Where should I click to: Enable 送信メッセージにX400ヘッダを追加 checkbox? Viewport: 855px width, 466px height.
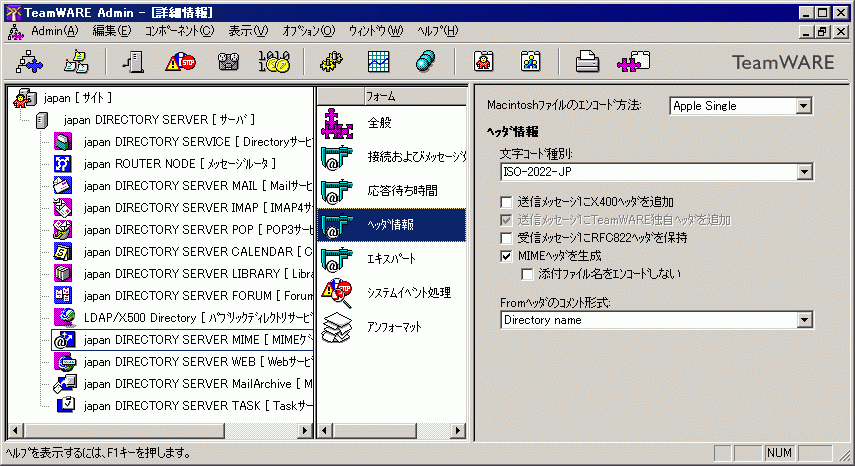tap(507, 202)
